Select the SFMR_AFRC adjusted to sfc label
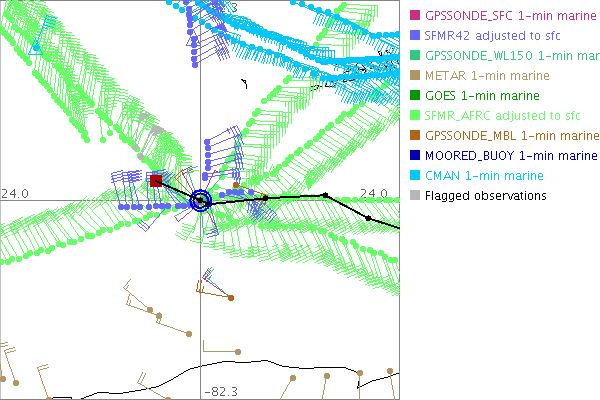 point(496,116)
